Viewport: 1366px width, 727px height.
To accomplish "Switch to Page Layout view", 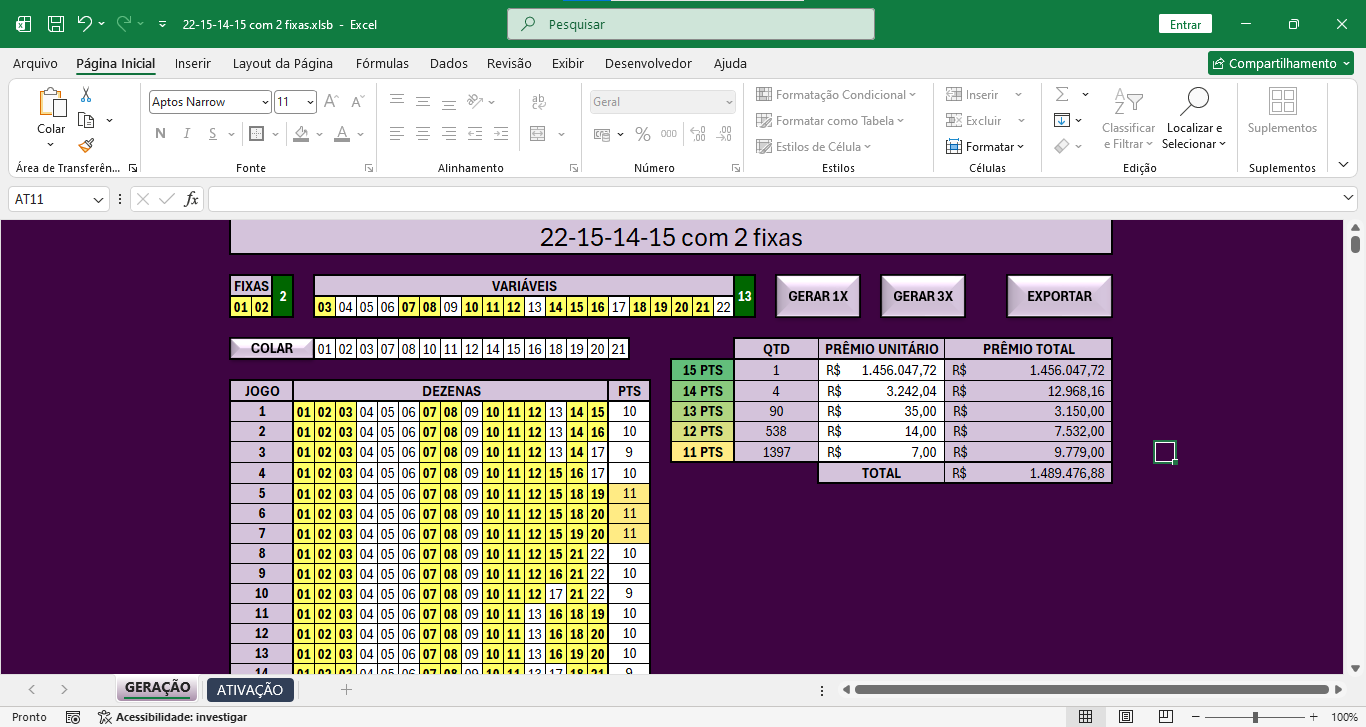I will point(1126,717).
